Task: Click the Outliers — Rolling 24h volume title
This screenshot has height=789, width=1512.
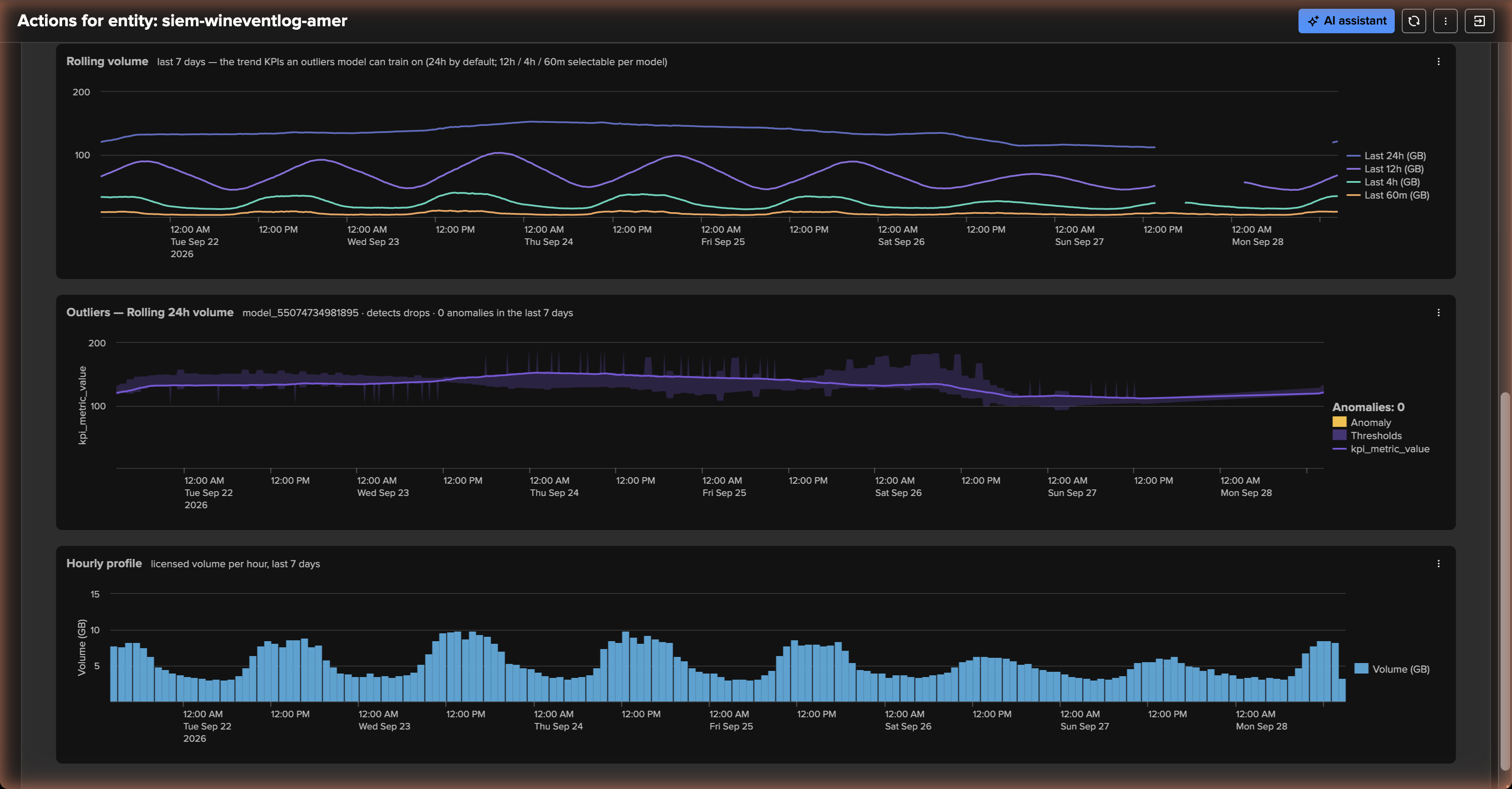Action: tap(150, 313)
